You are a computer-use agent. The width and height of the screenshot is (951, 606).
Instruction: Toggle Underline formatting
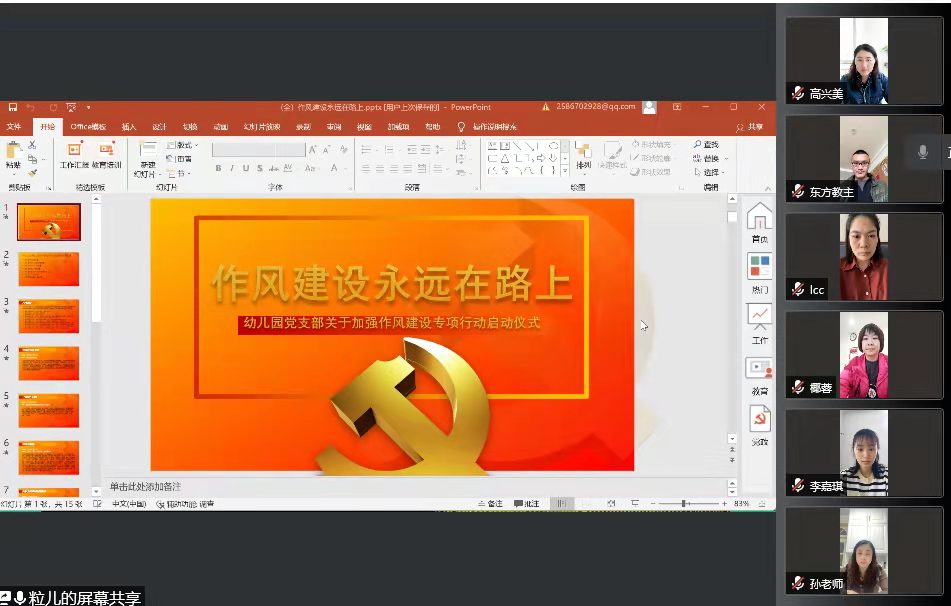246,168
